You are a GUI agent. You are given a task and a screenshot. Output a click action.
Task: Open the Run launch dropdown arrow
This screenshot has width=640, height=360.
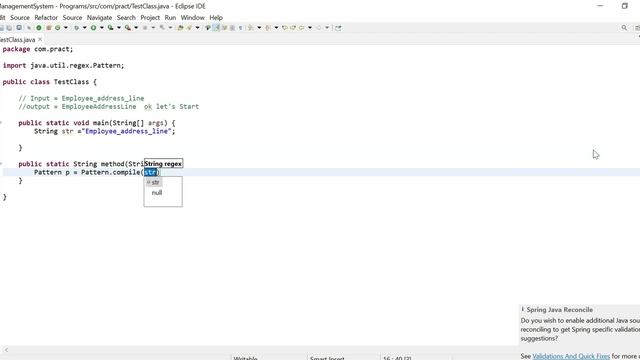coord(102,28)
